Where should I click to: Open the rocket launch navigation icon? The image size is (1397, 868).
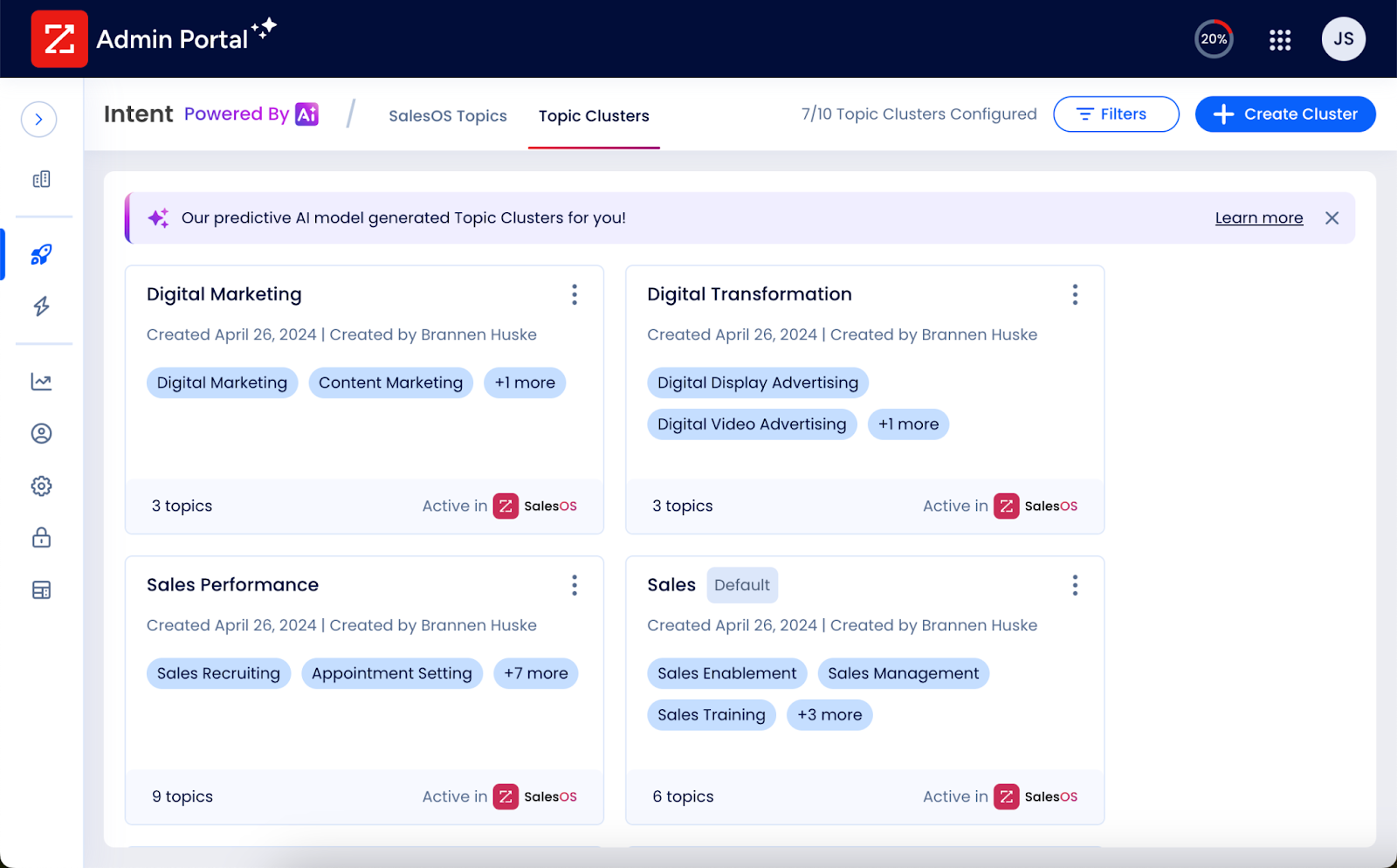point(41,254)
